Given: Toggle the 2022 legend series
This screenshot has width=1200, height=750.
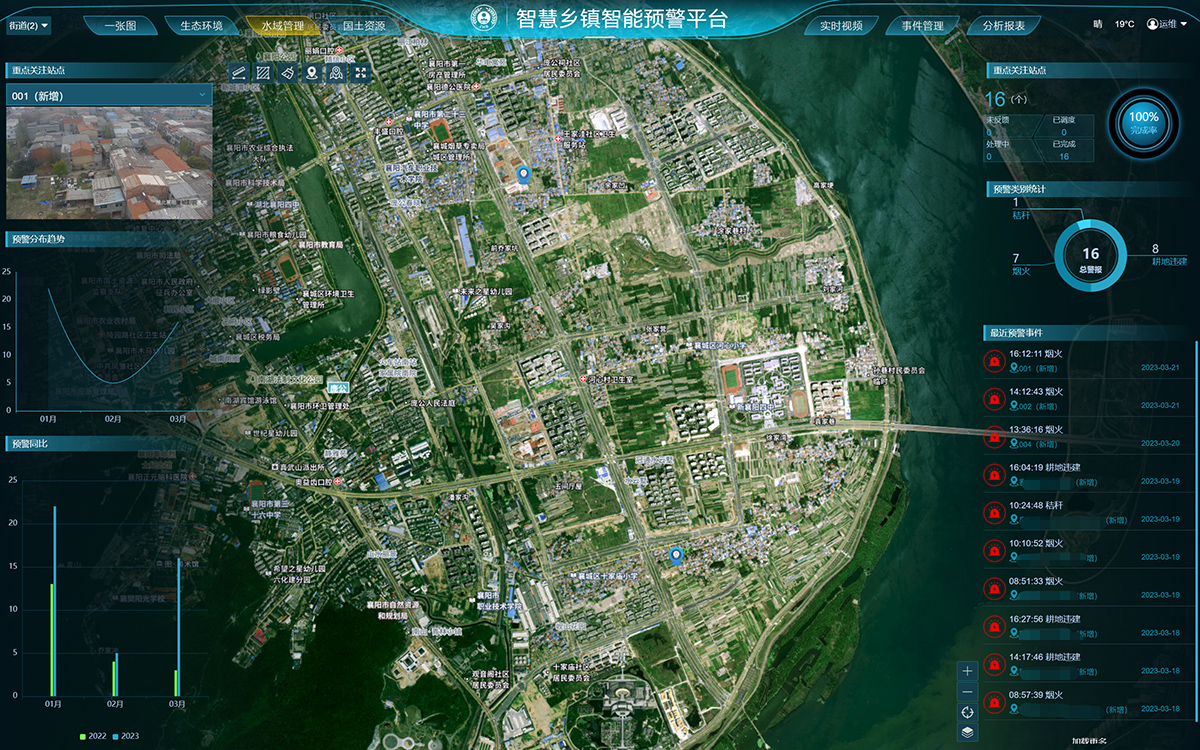Looking at the screenshot, I should pos(94,736).
